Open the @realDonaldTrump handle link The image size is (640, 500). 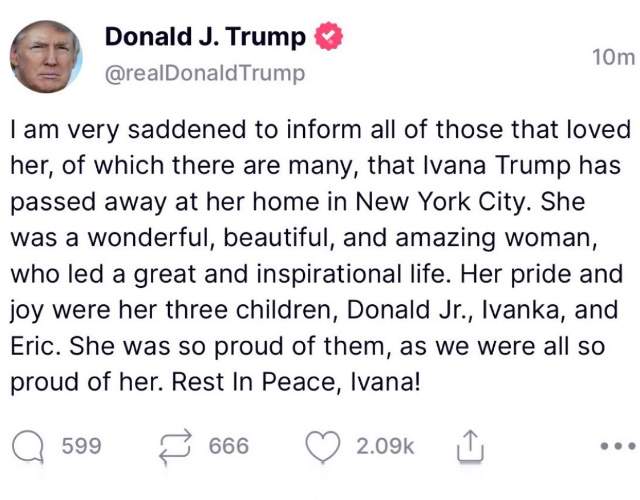point(205,73)
